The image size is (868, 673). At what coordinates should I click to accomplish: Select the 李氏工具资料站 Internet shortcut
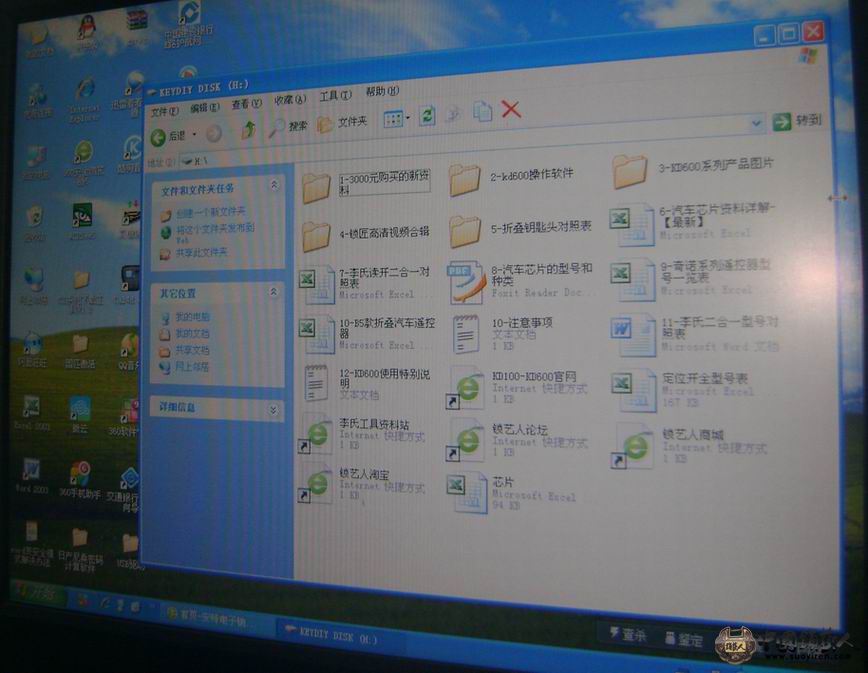362,434
